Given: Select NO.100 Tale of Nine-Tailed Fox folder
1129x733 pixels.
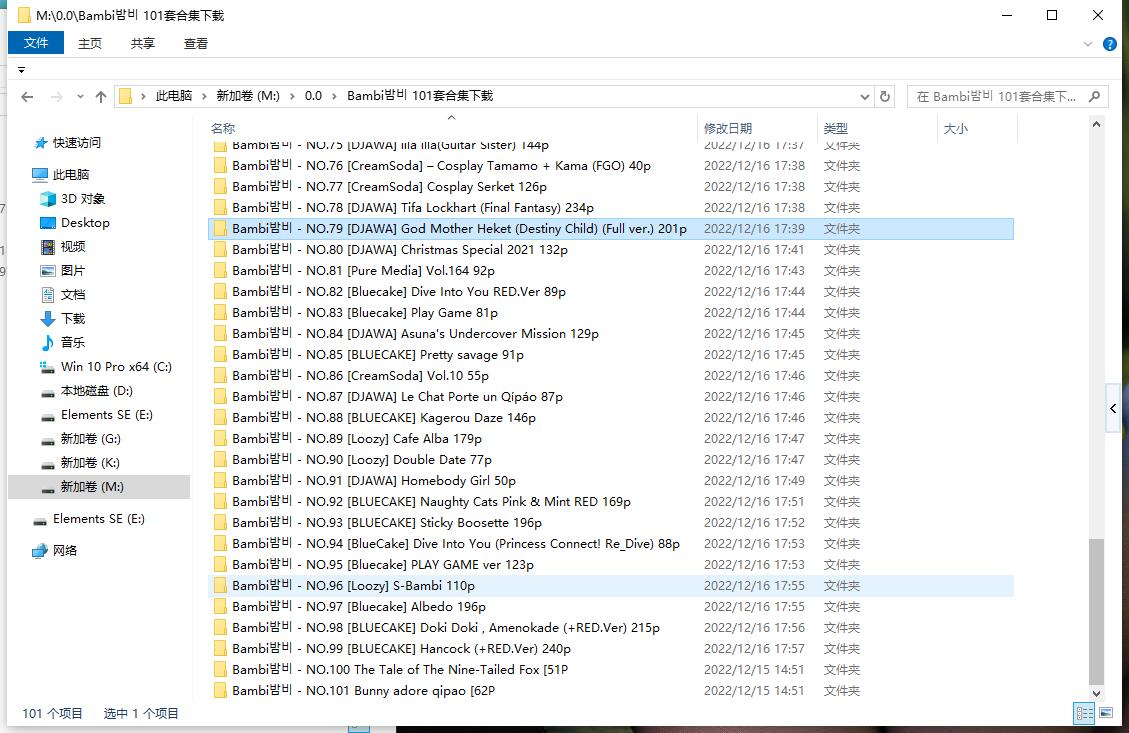Looking at the screenshot, I should (611, 670).
